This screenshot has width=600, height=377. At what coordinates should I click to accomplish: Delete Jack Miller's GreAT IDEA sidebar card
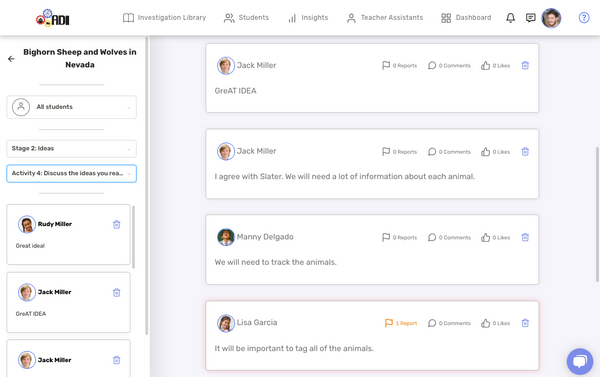[117, 292]
